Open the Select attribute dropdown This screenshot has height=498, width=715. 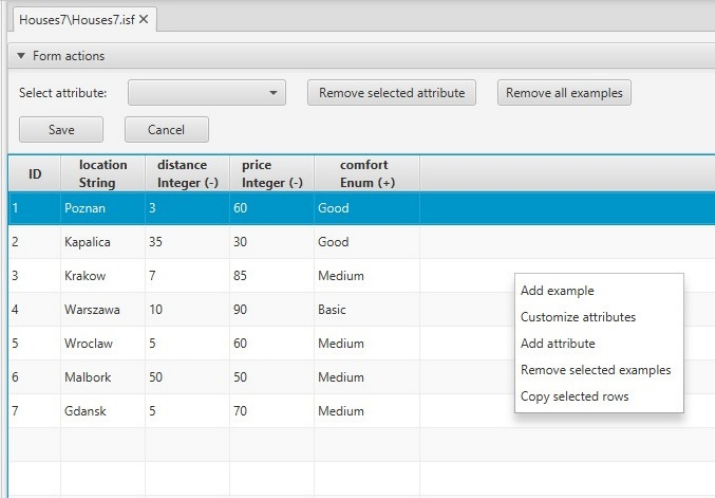tap(207, 93)
